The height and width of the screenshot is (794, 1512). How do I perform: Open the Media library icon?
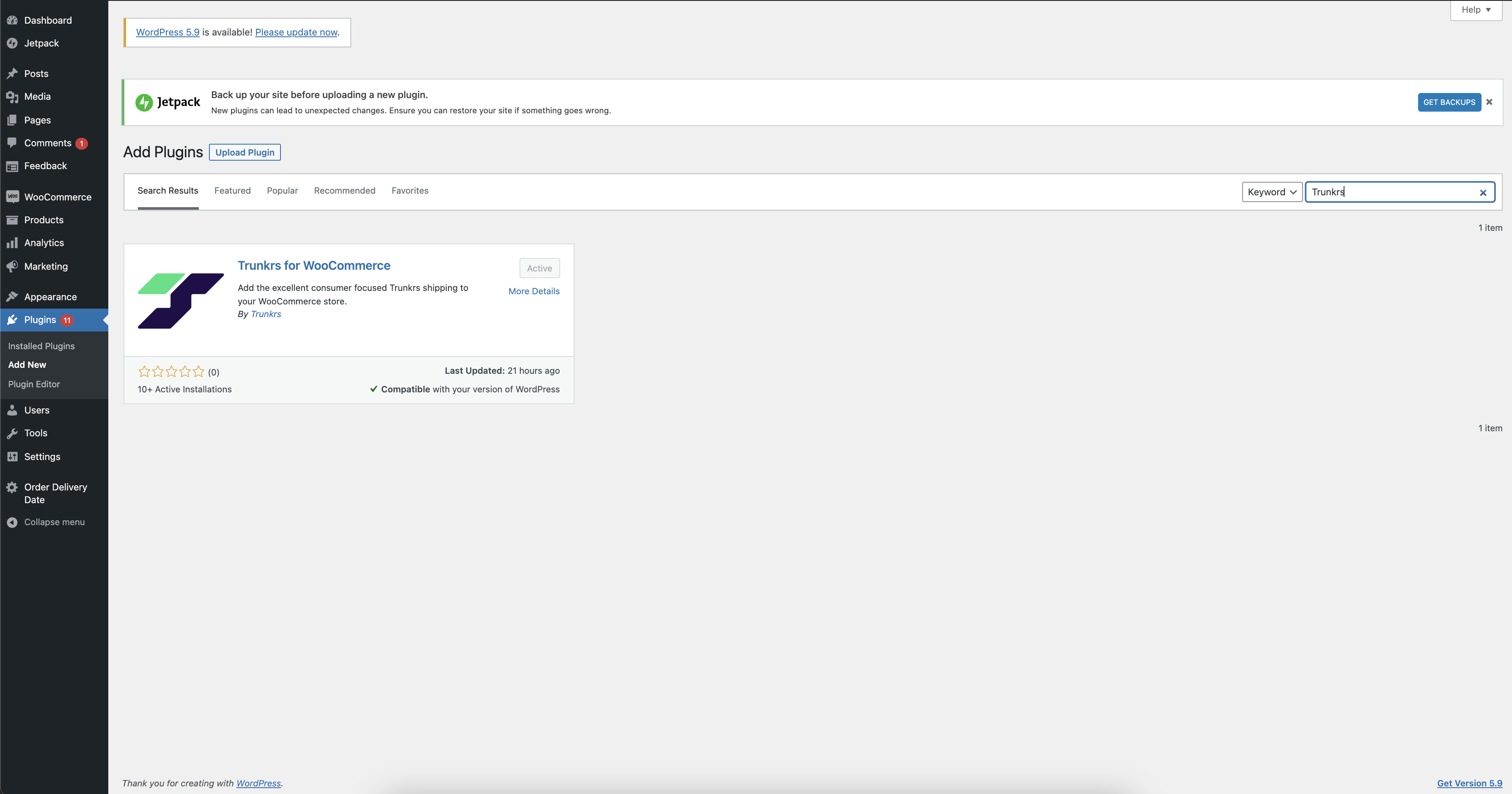click(12, 97)
